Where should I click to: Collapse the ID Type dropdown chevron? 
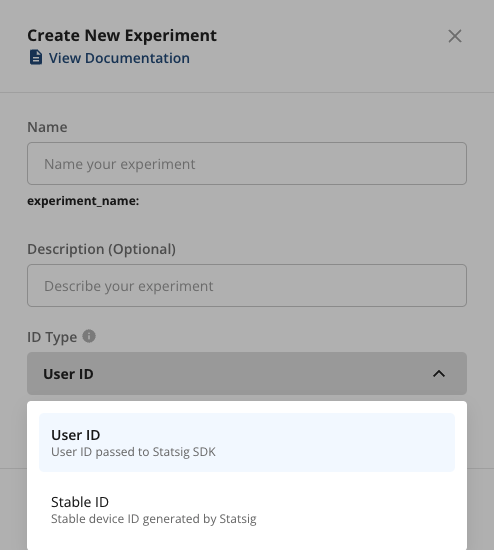tap(439, 374)
